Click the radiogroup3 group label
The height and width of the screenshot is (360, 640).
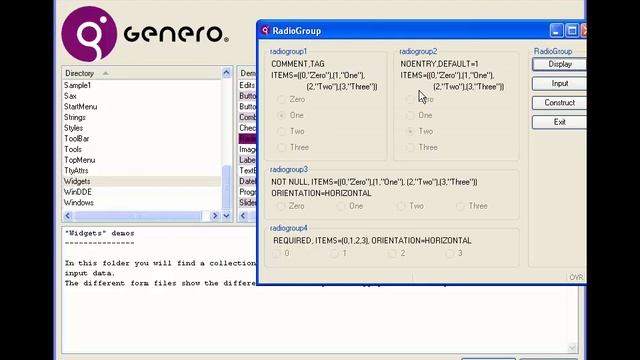click(x=289, y=169)
